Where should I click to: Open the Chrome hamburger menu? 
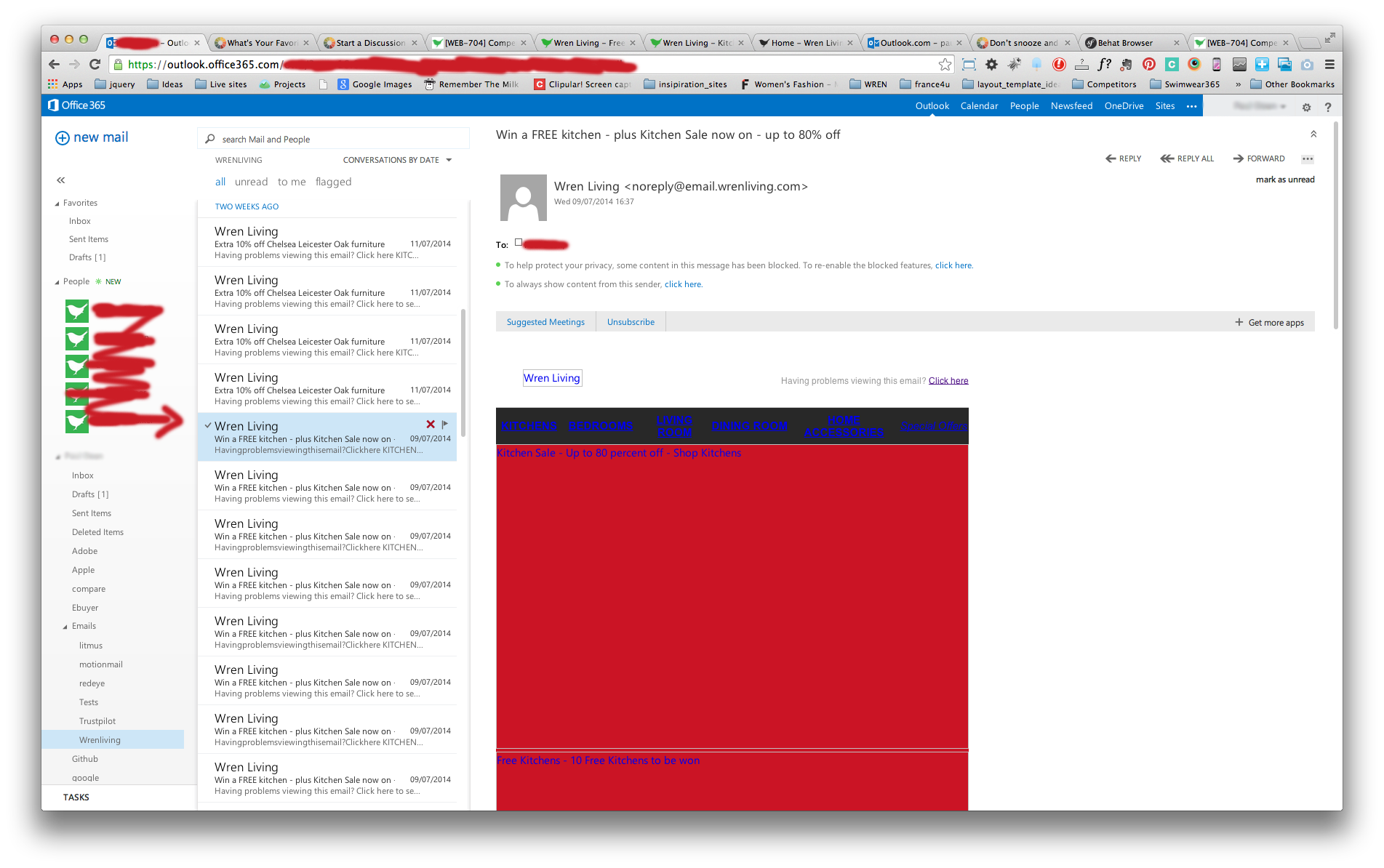click(1329, 65)
